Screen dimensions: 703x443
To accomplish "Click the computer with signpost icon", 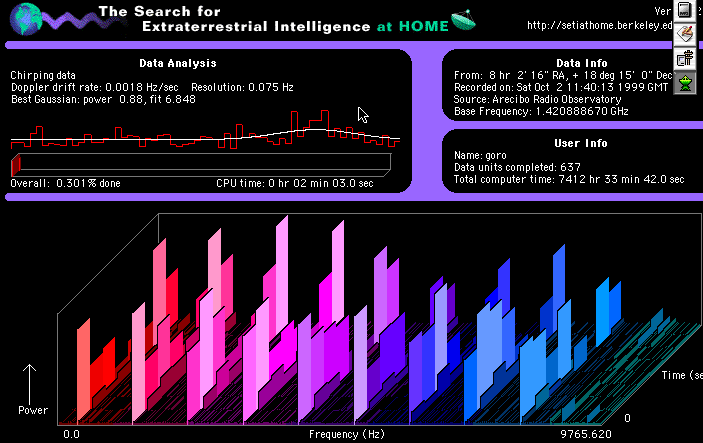I will click(686, 59).
